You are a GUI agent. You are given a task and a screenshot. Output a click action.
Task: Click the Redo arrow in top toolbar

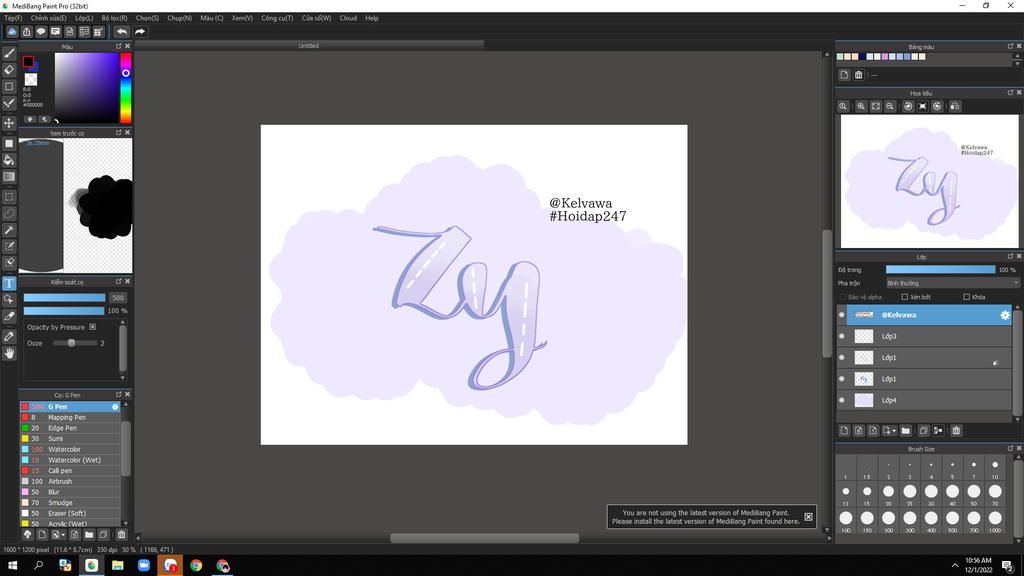pyautogui.click(x=140, y=31)
